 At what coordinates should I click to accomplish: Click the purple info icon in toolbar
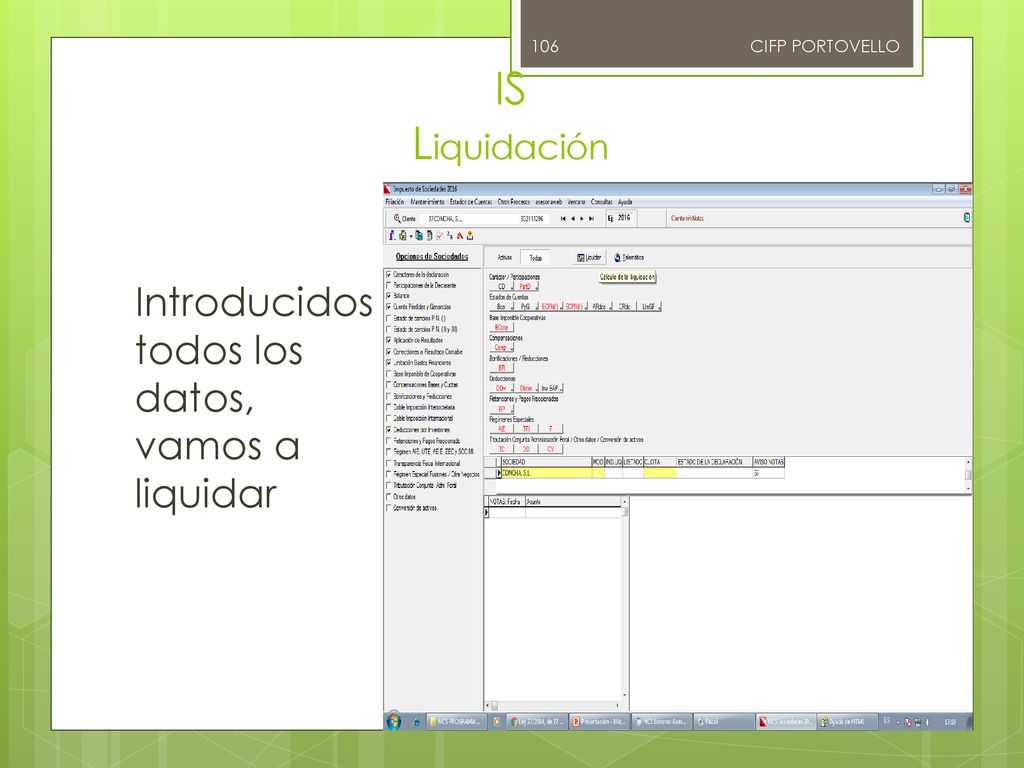[392, 236]
